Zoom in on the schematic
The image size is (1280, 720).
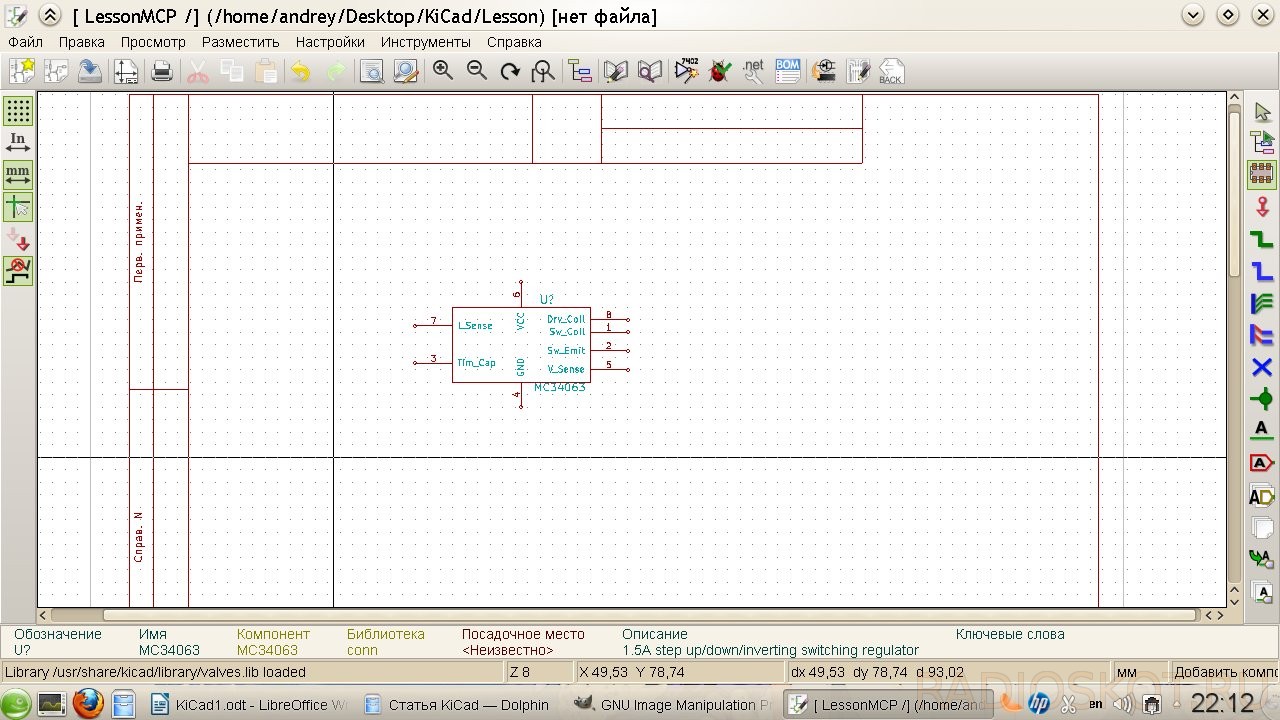(443, 71)
